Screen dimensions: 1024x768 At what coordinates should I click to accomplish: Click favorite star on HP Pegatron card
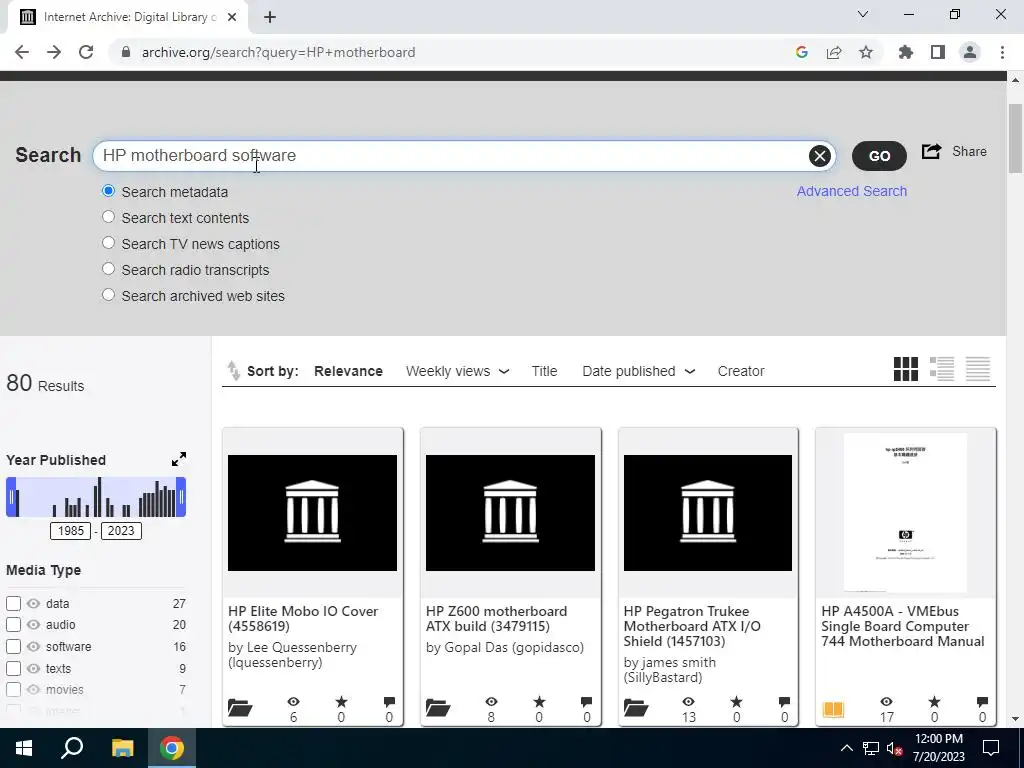click(x=737, y=702)
